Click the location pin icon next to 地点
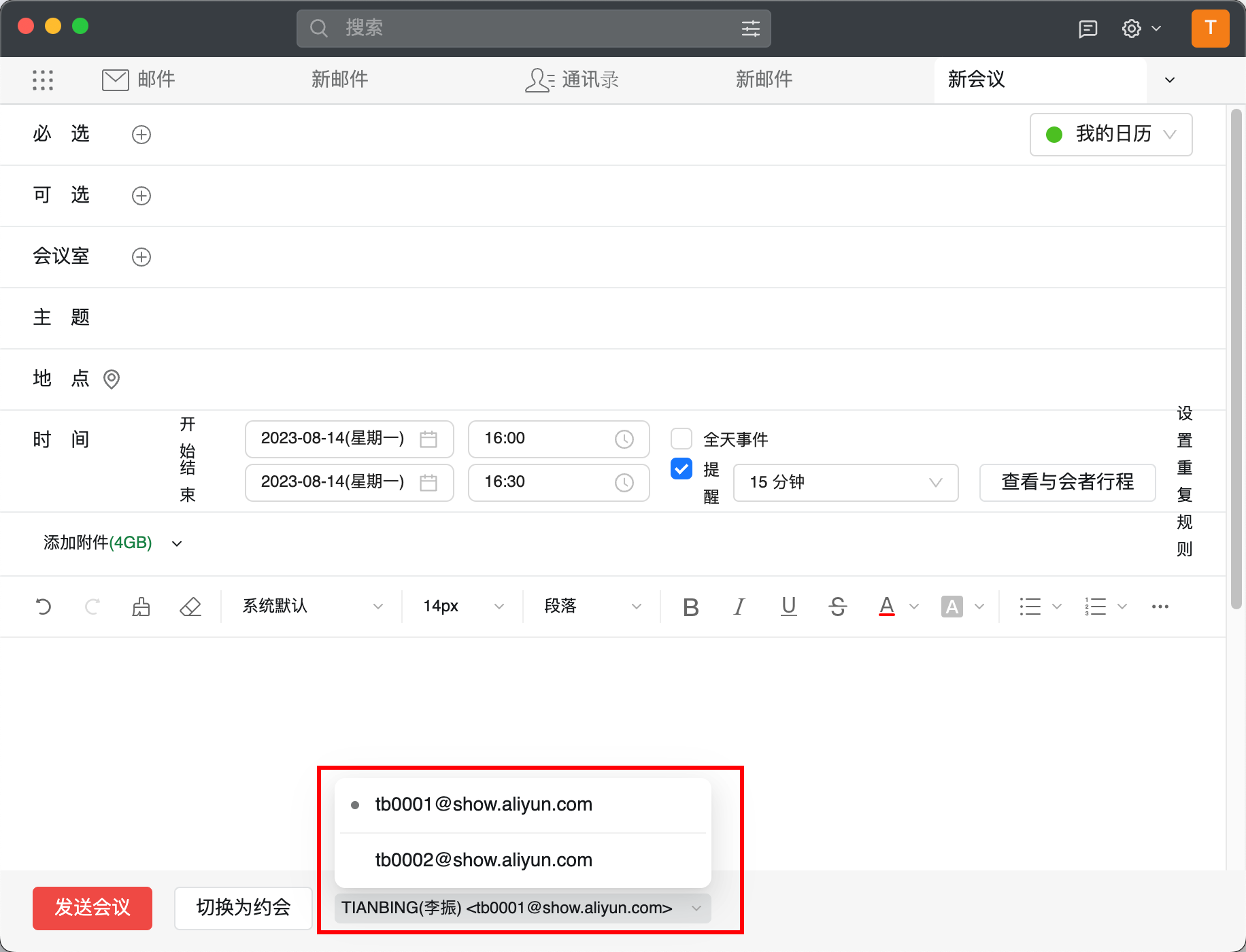The height and width of the screenshot is (952, 1246). tap(112, 379)
